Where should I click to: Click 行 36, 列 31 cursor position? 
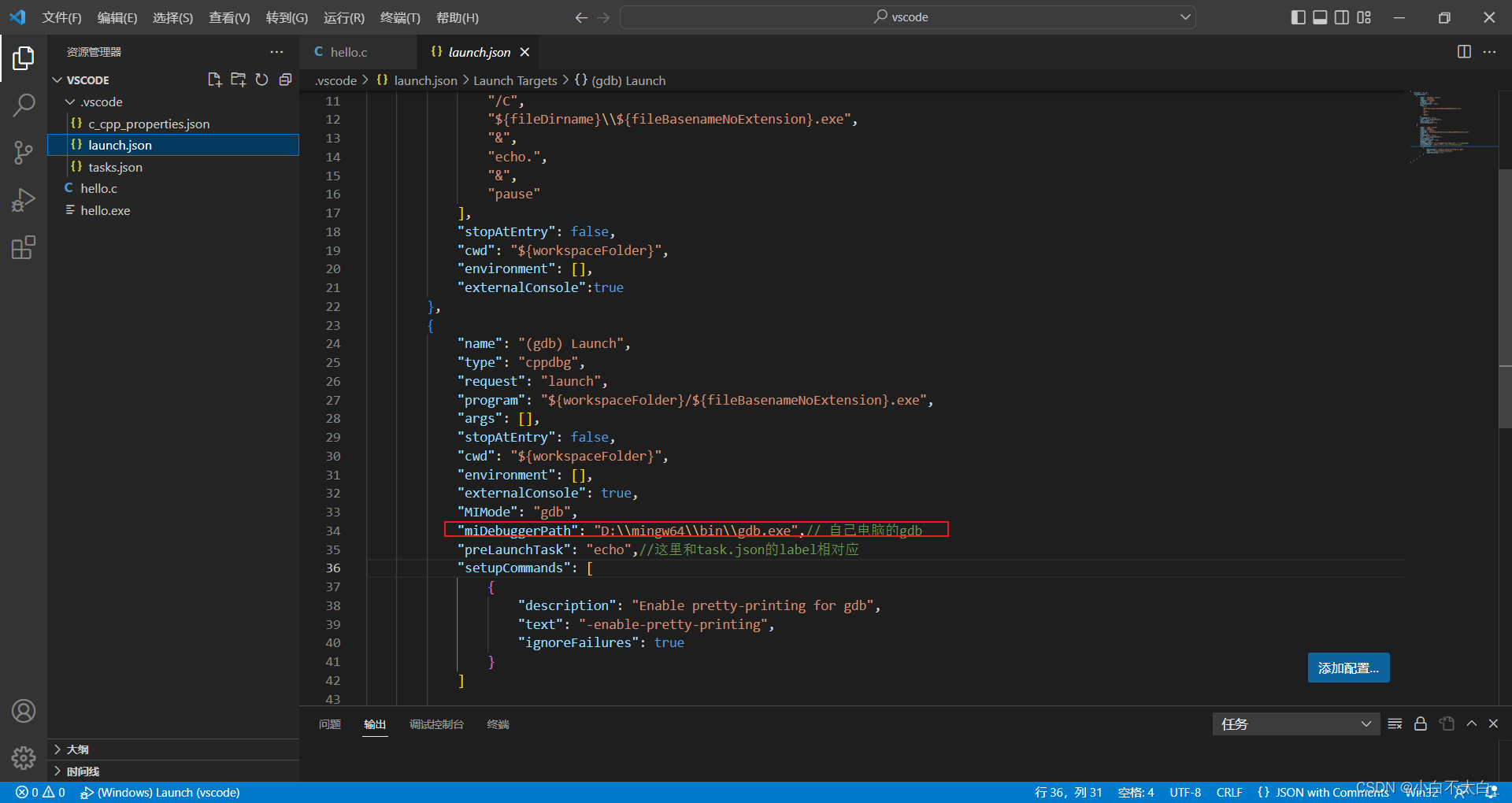(1068, 792)
